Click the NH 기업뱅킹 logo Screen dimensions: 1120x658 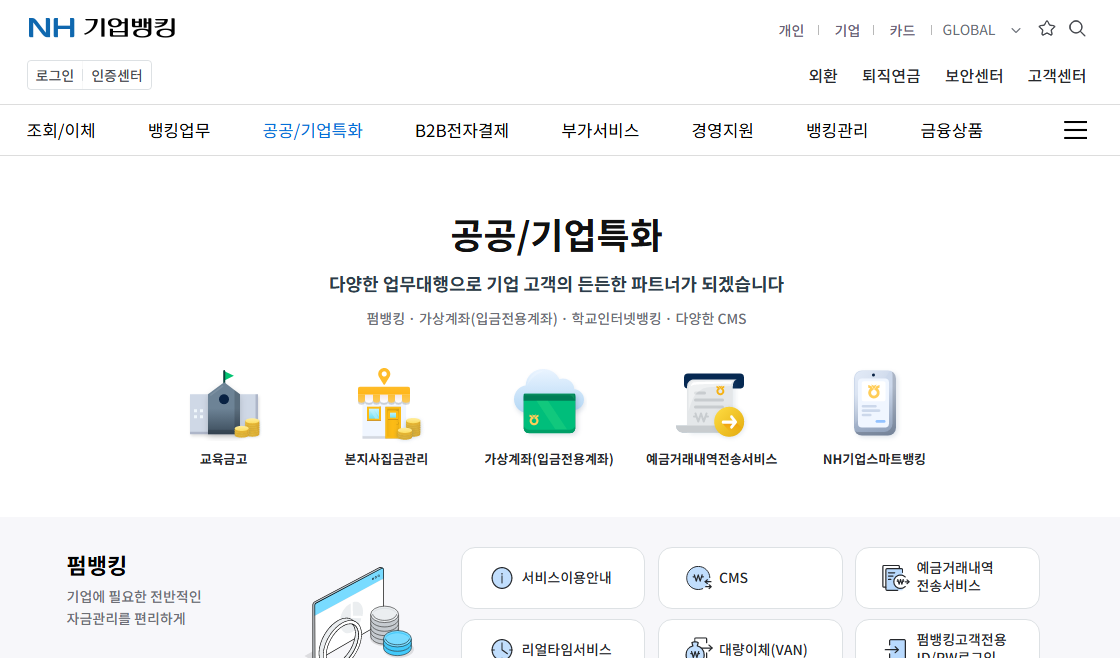(x=102, y=28)
